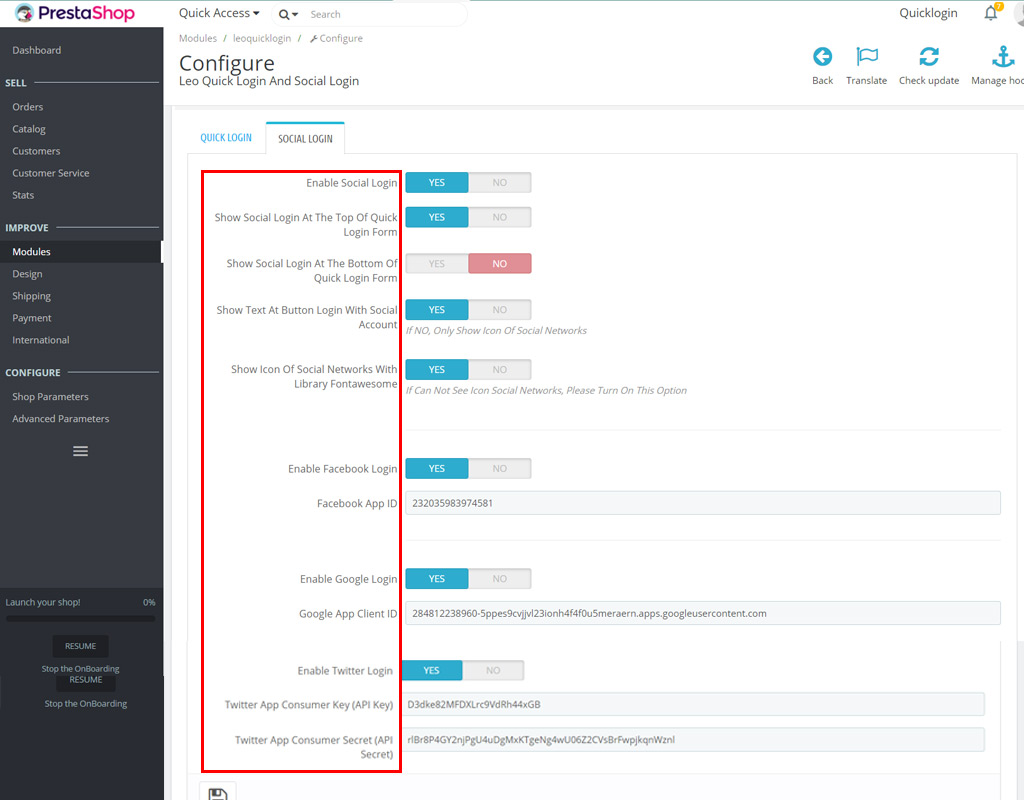Open Stats in the sidebar
The image size is (1024, 800).
point(23,195)
